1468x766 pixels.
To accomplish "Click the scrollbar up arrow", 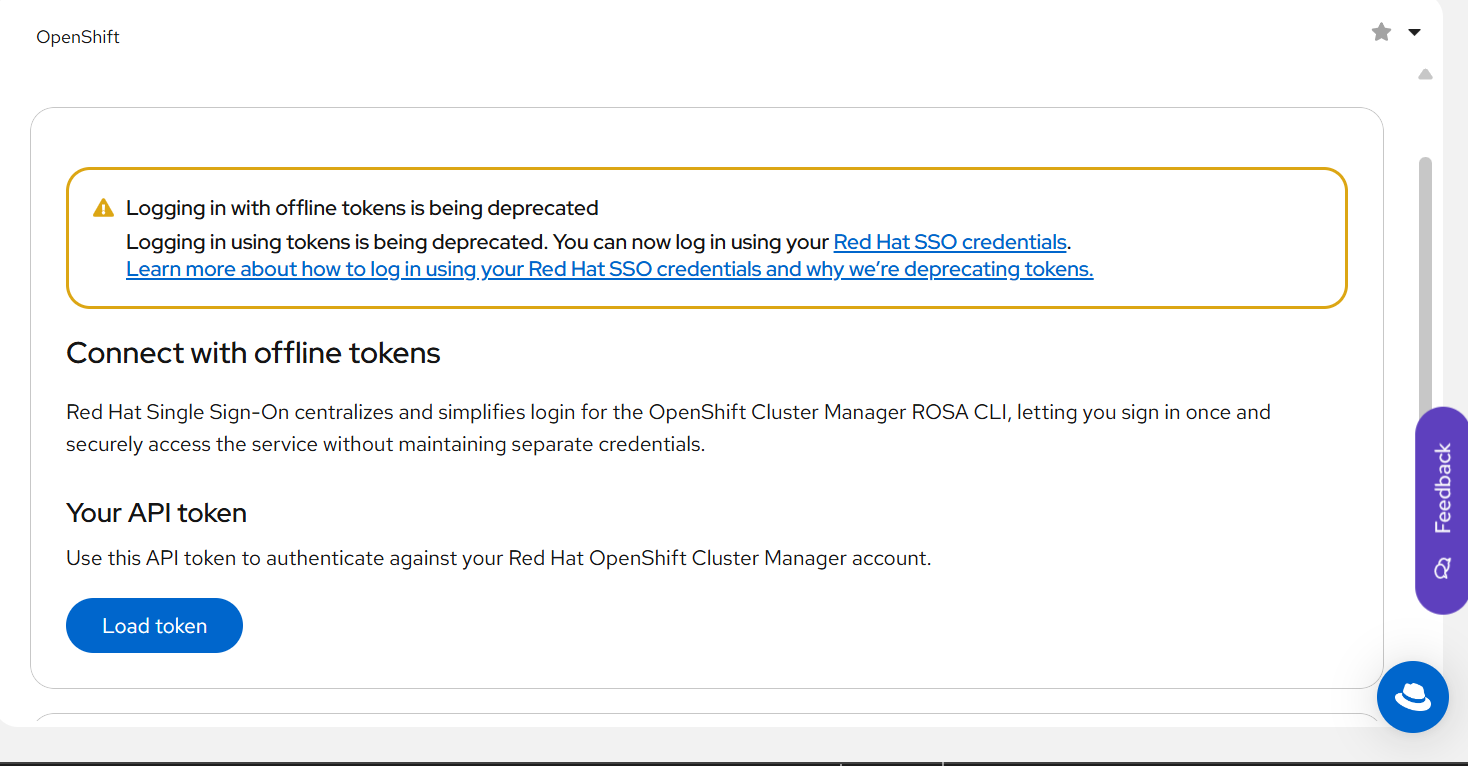I will pos(1425,74).
